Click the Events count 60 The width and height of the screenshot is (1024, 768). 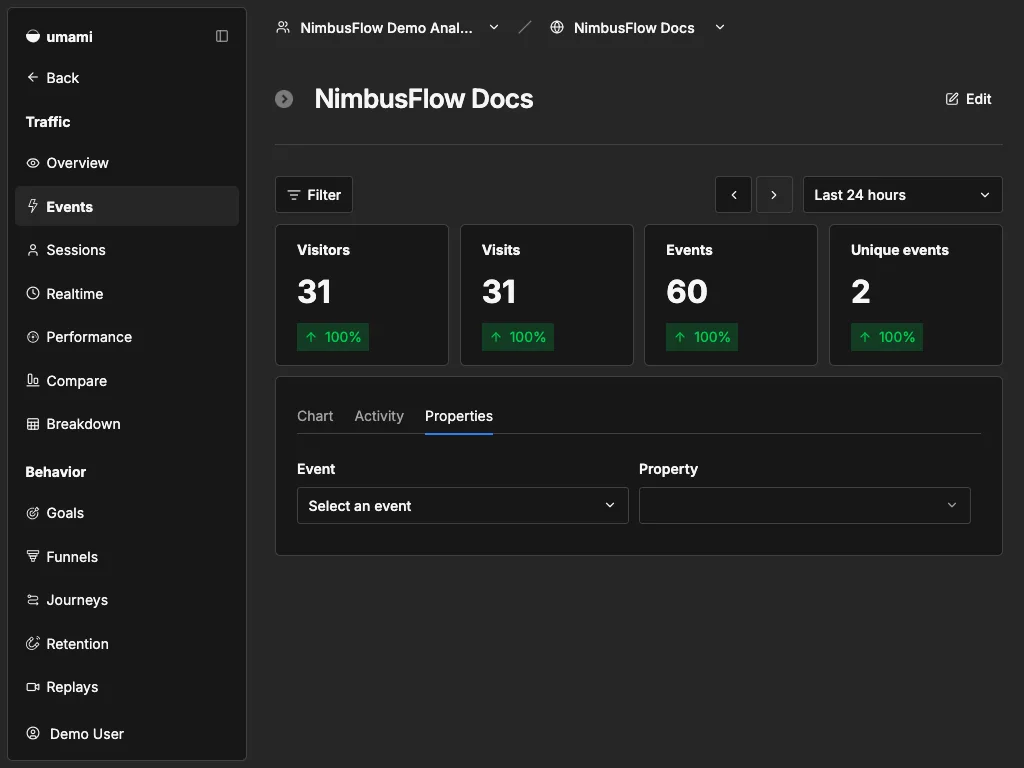point(687,291)
